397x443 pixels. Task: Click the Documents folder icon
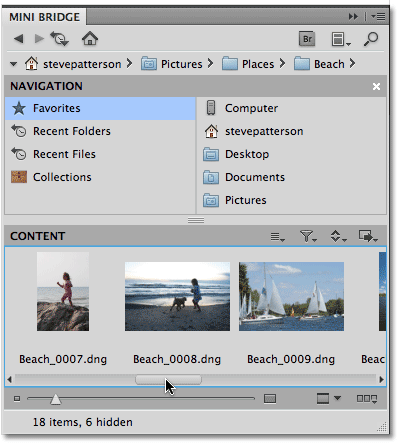click(211, 177)
